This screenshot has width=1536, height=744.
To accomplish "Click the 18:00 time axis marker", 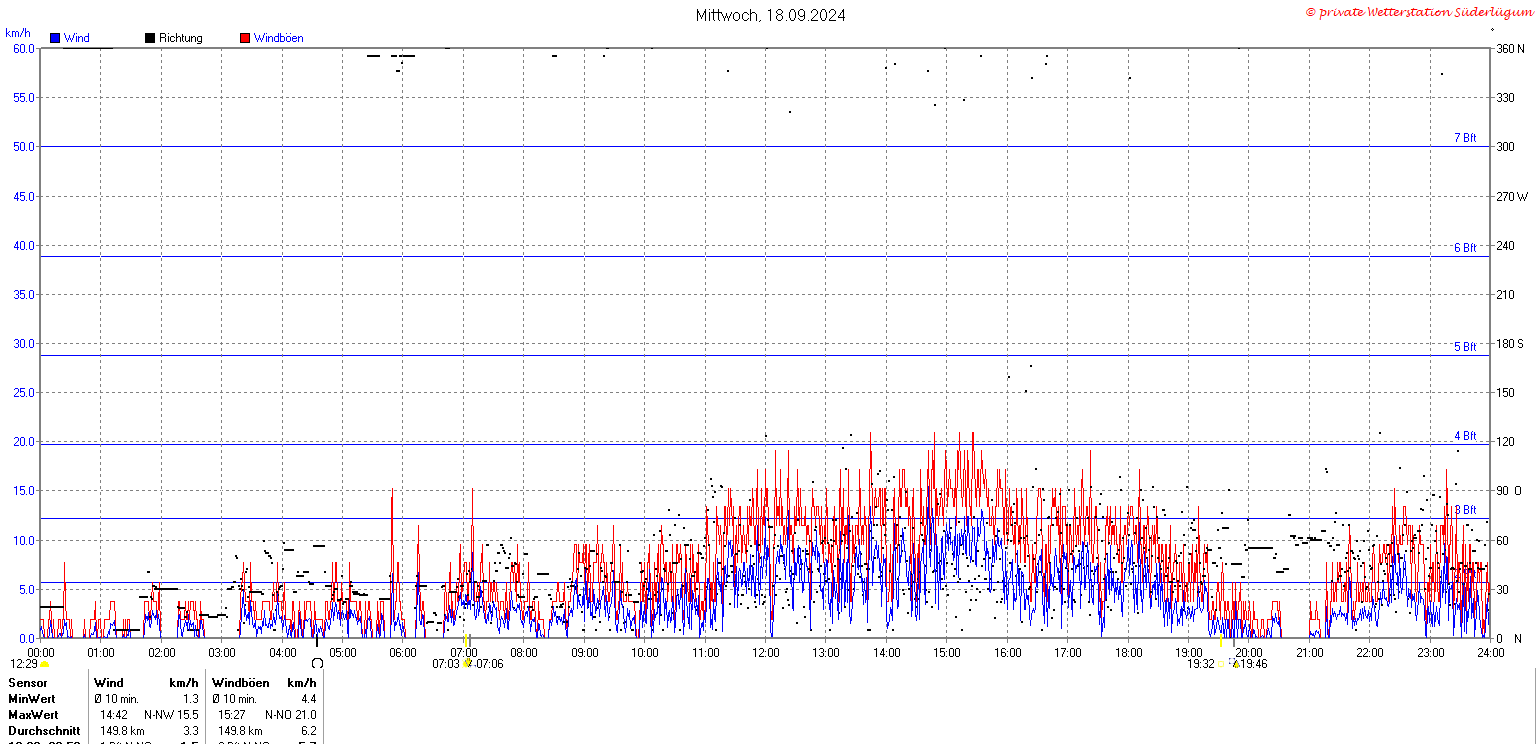I will point(1128,653).
